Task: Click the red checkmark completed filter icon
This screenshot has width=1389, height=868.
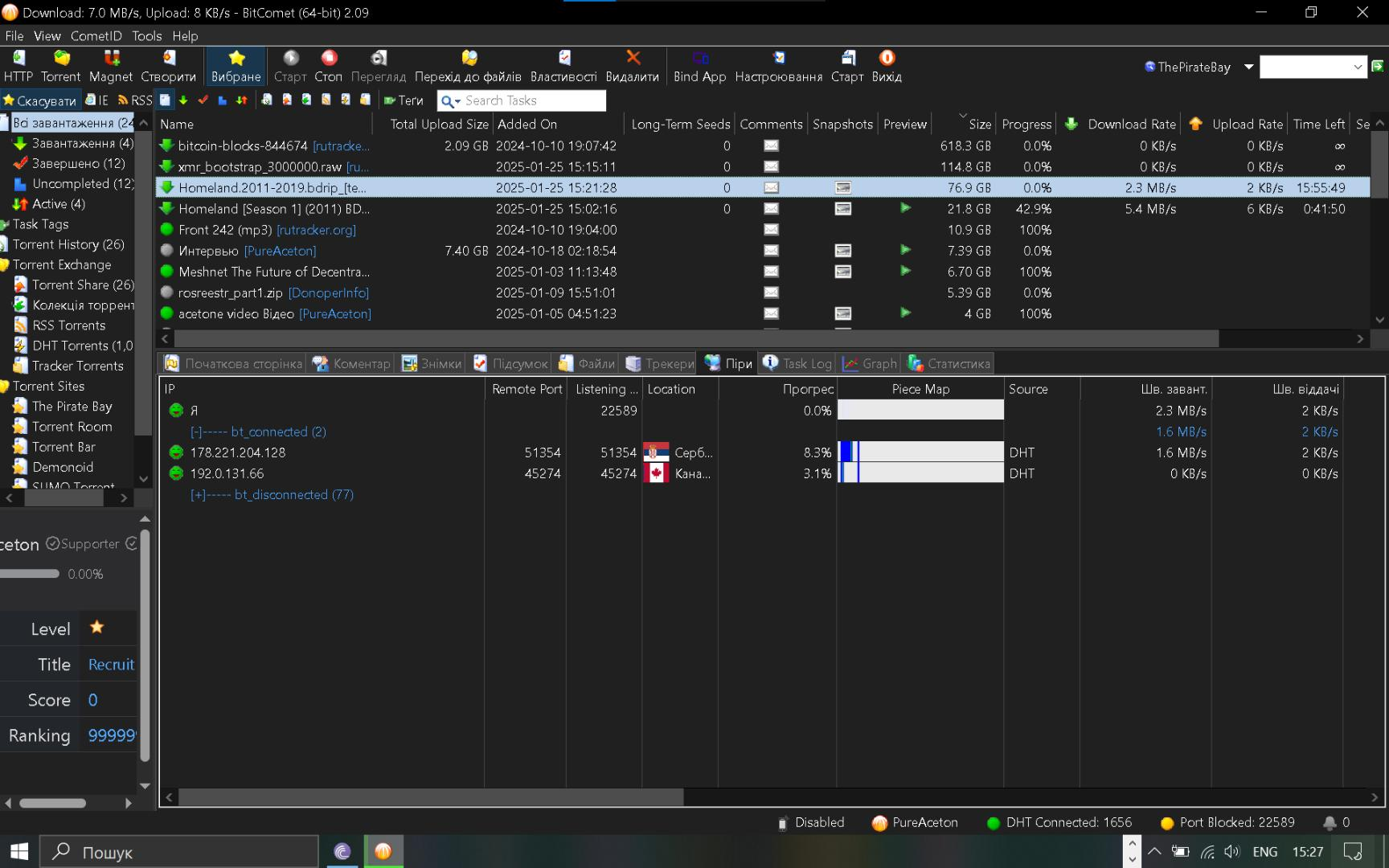Action: coord(203,100)
